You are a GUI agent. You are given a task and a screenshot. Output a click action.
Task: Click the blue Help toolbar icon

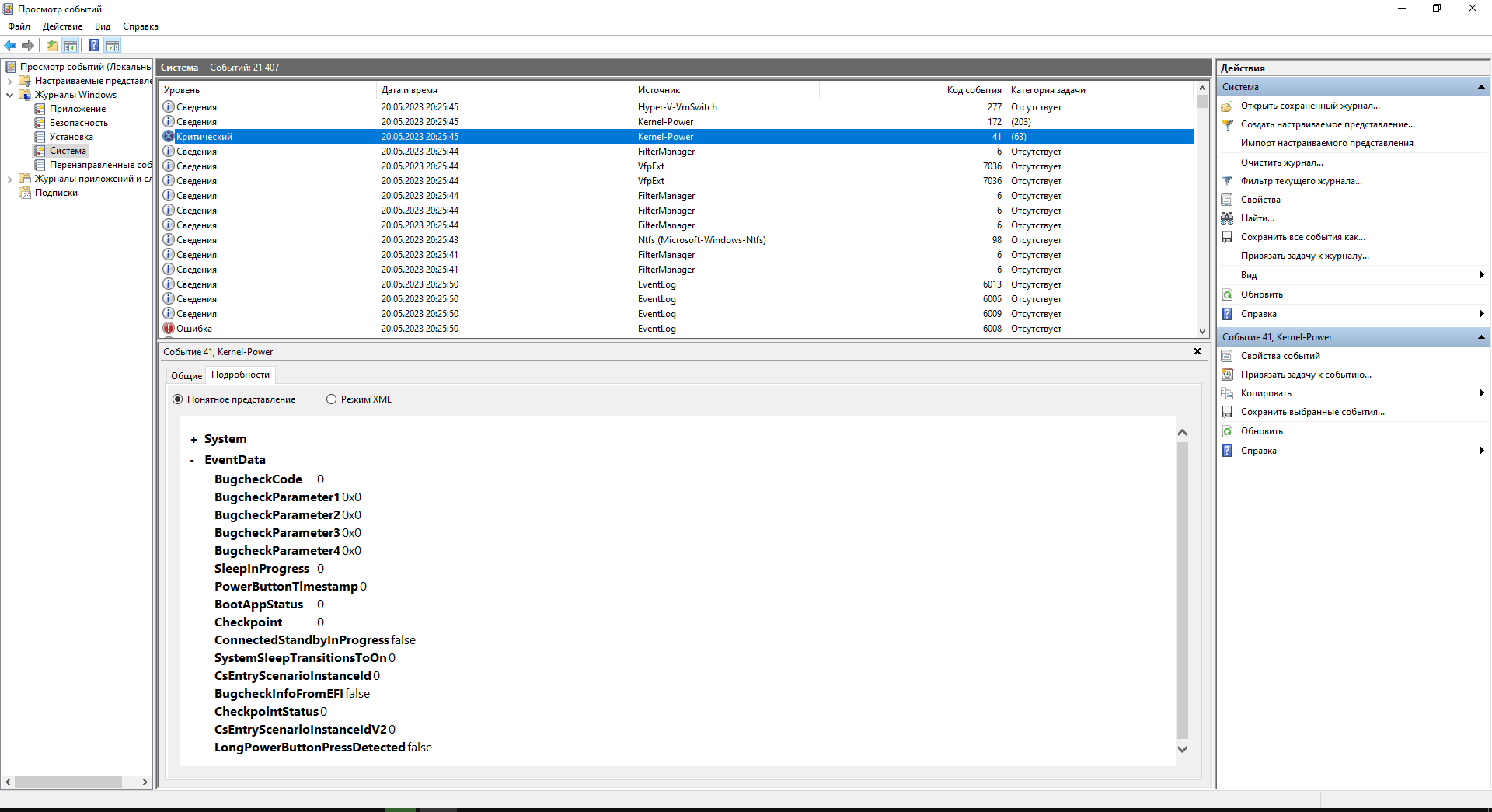93,45
